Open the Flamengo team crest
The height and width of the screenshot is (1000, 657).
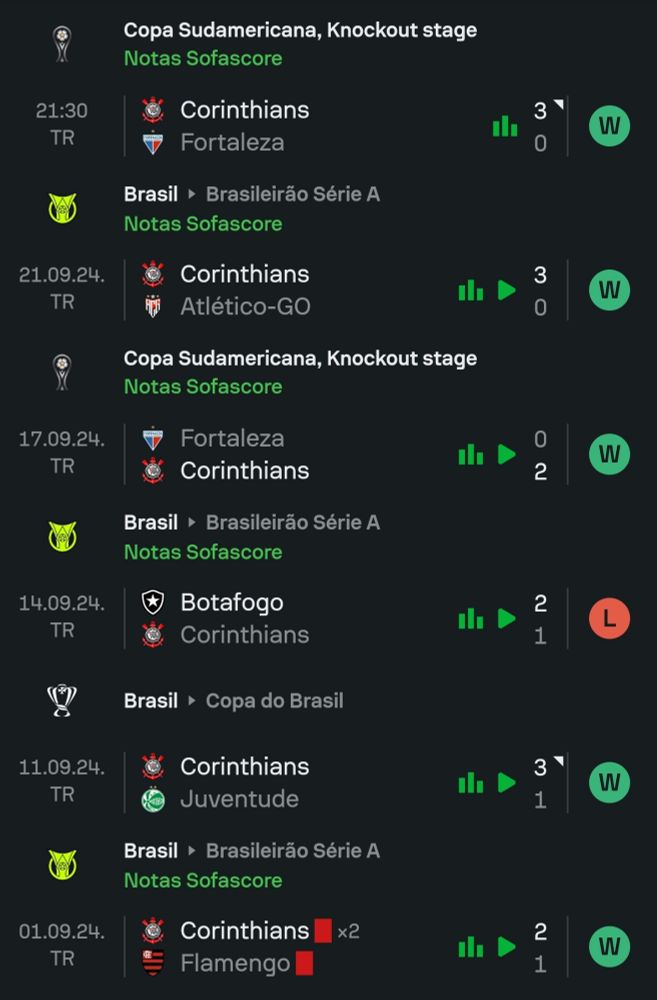point(153,963)
